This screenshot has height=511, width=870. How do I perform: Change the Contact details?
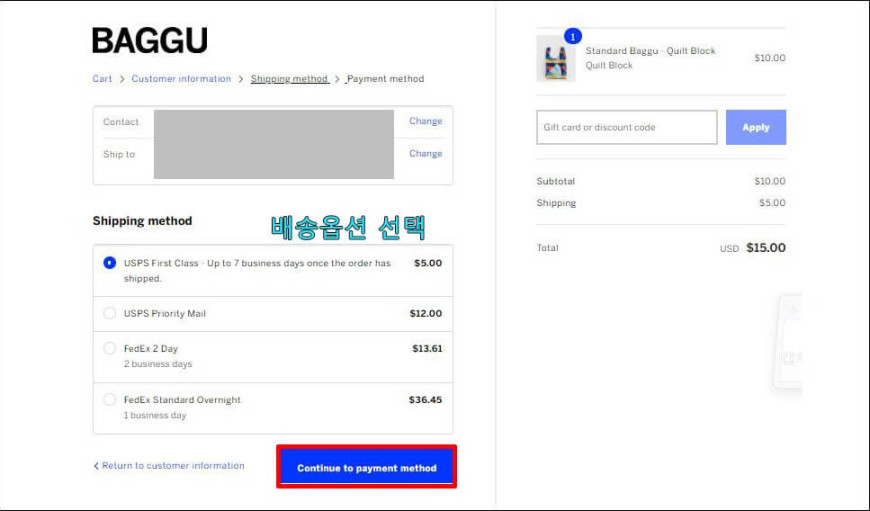(x=426, y=121)
